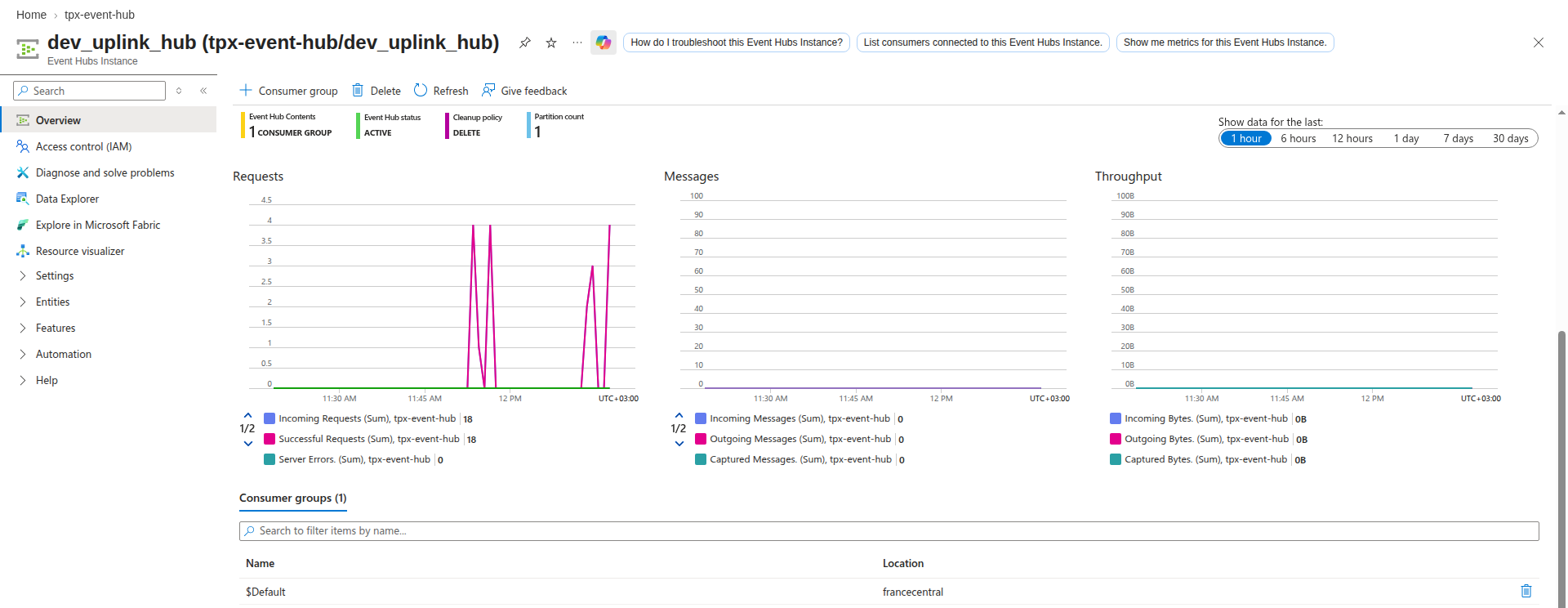Toggle Outgoing Bytes legend swatch
Screen dimensions: 1568x608
[x=1116, y=439]
